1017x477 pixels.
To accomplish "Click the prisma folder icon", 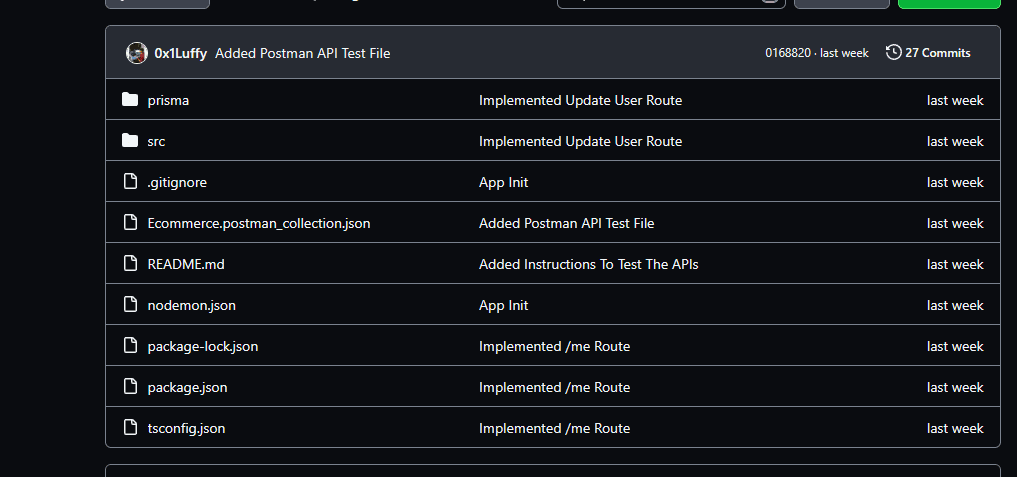I will pyautogui.click(x=129, y=100).
